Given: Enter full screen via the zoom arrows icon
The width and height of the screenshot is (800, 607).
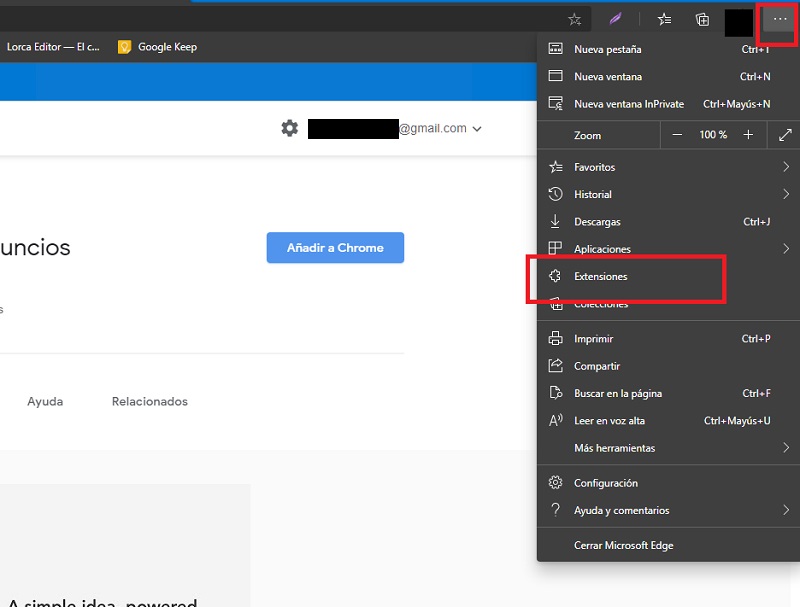Looking at the screenshot, I should 785,135.
